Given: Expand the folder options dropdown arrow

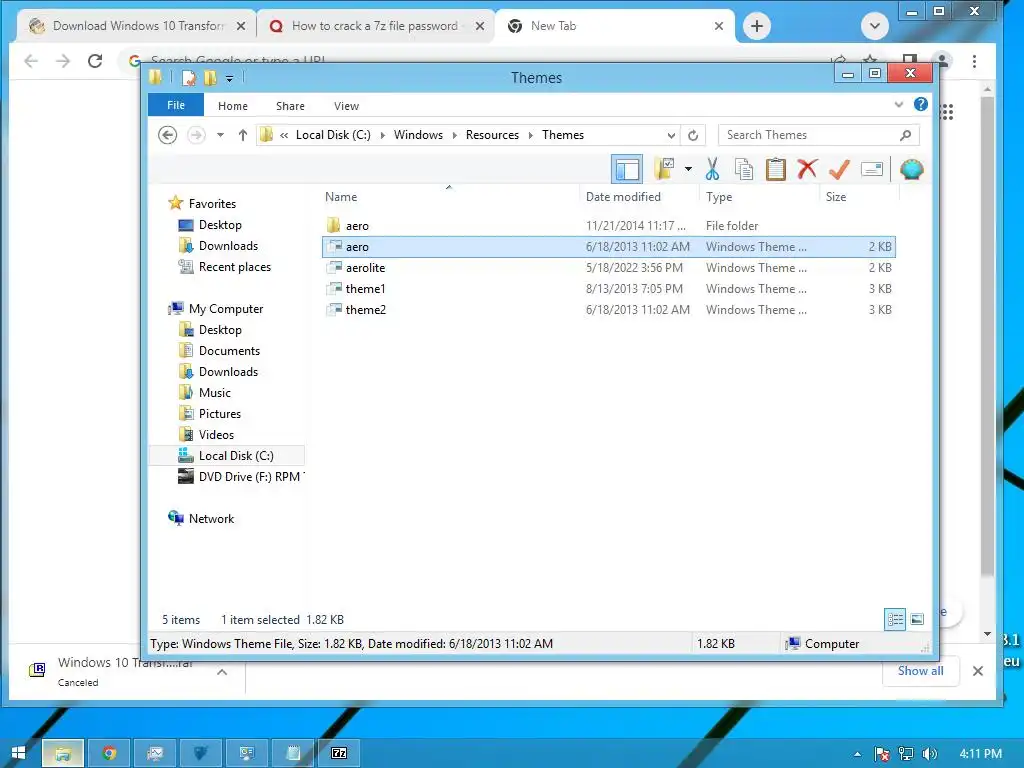Looking at the screenshot, I should [x=688, y=169].
